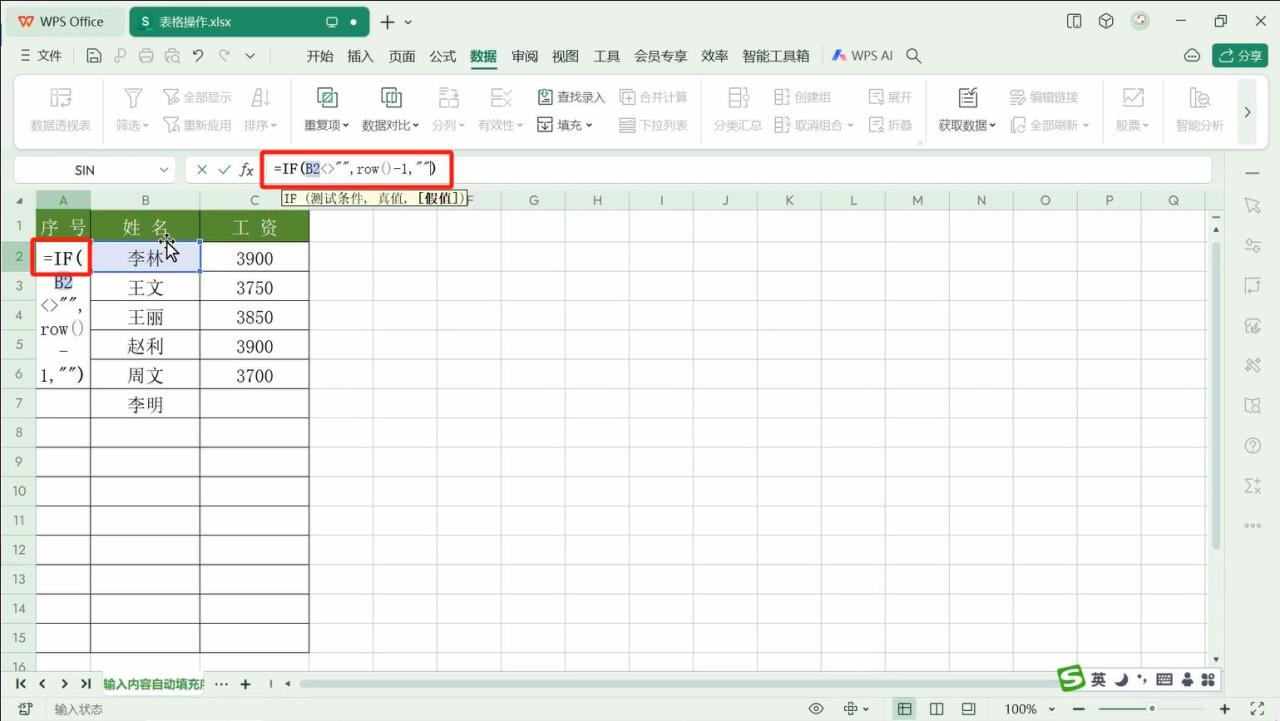Add a new sheet with plus button

[245, 684]
